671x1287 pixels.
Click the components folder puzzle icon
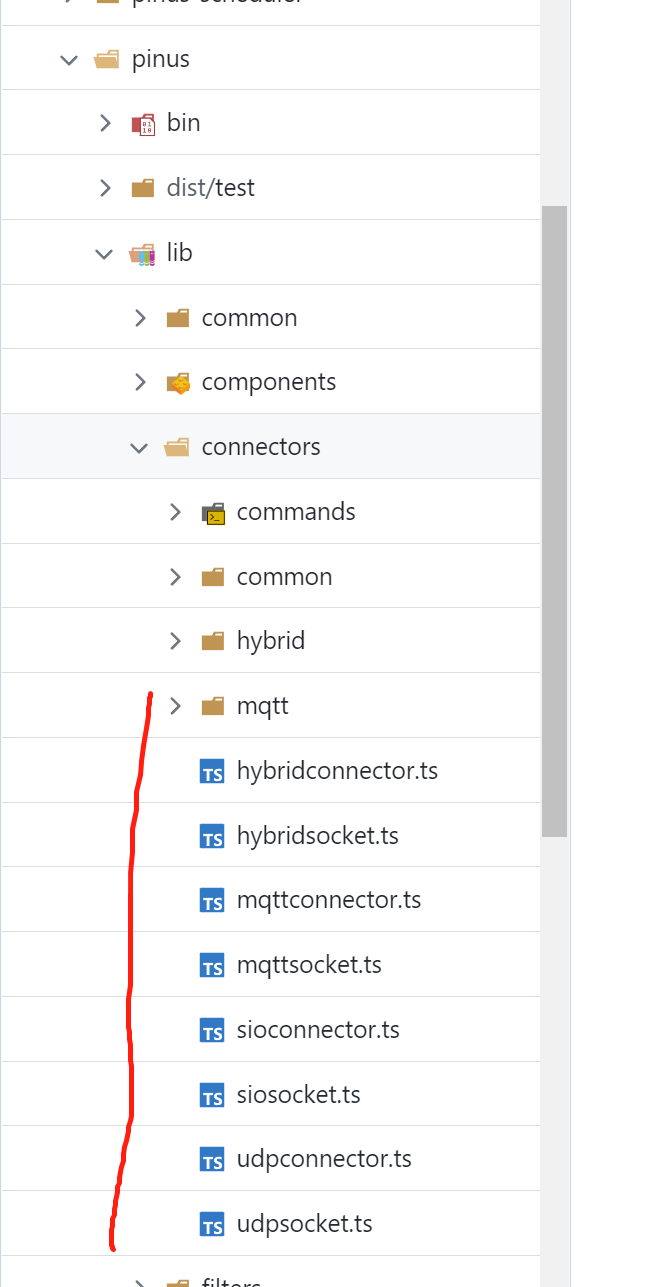pyautogui.click(x=178, y=381)
